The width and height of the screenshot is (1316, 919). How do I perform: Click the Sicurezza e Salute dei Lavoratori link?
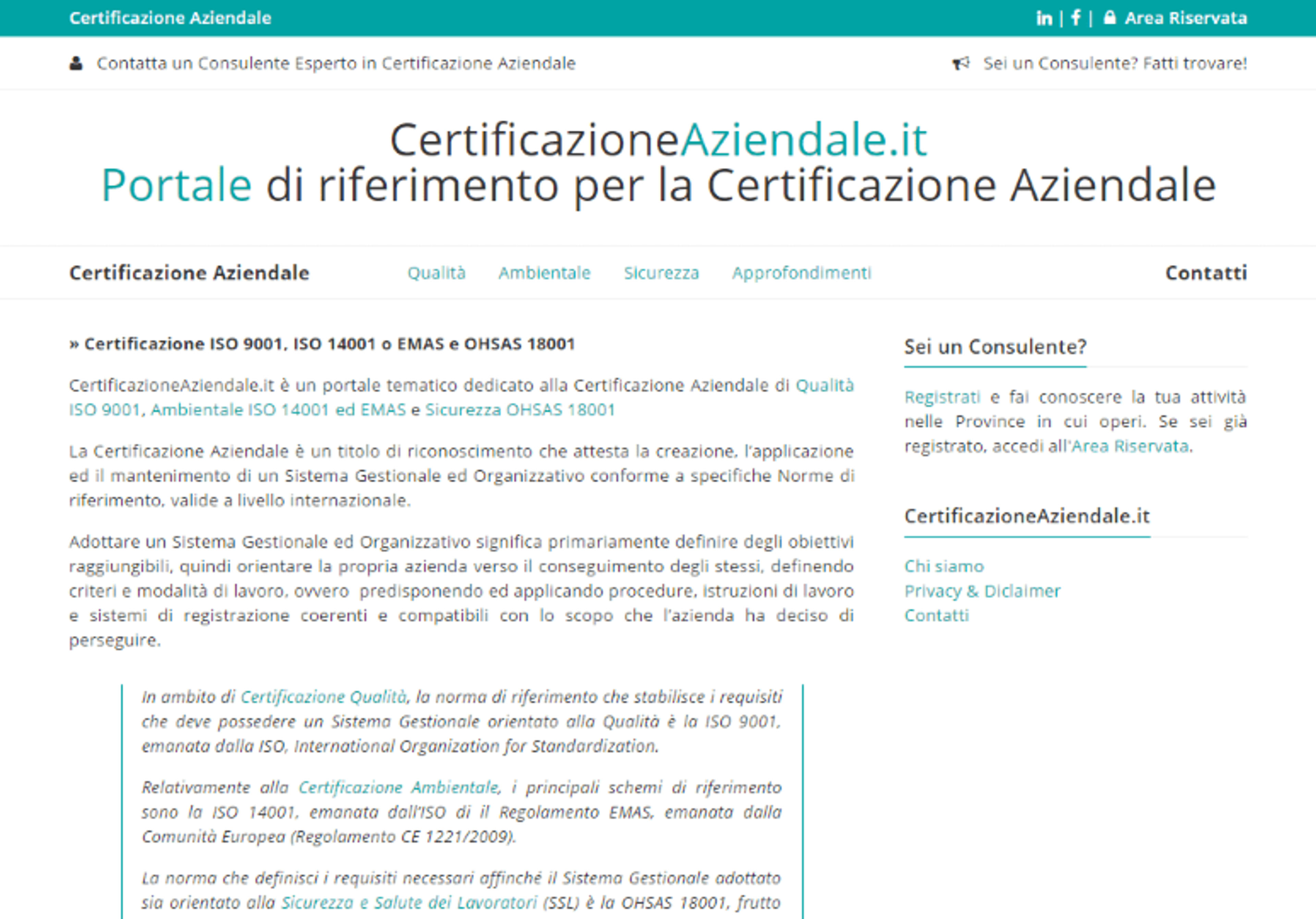(x=409, y=902)
